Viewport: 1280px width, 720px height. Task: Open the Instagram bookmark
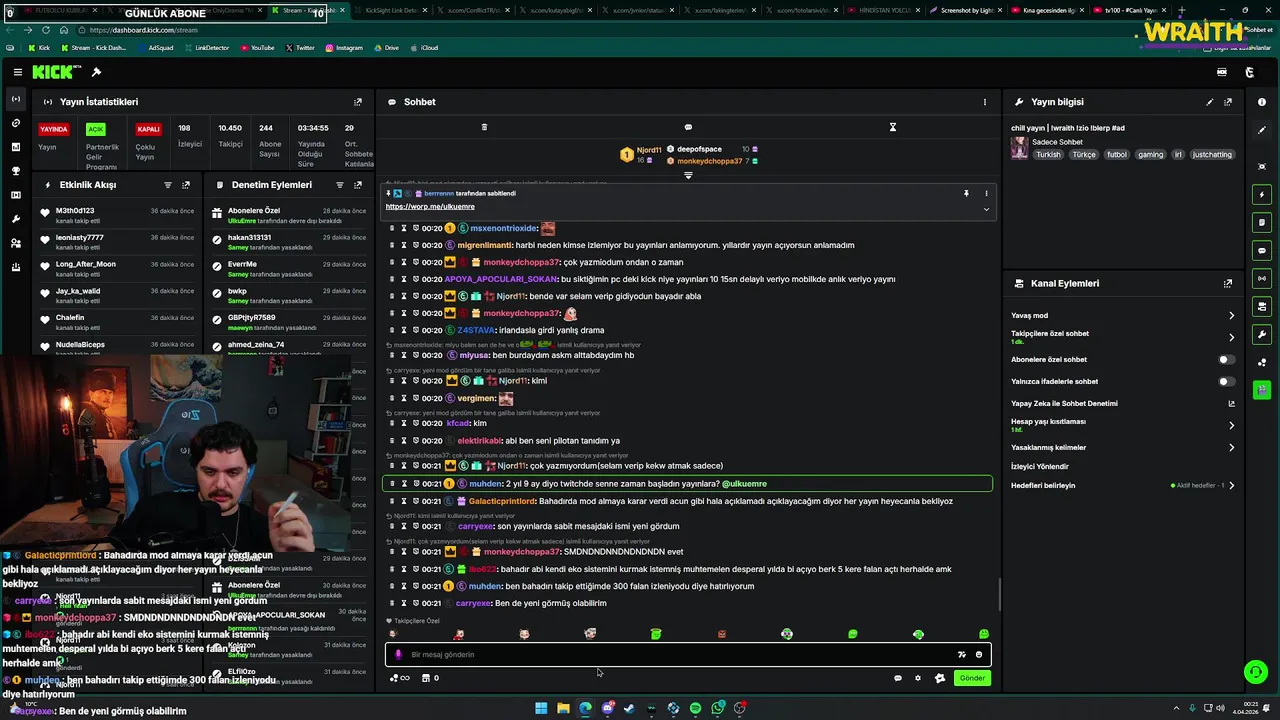[x=344, y=48]
